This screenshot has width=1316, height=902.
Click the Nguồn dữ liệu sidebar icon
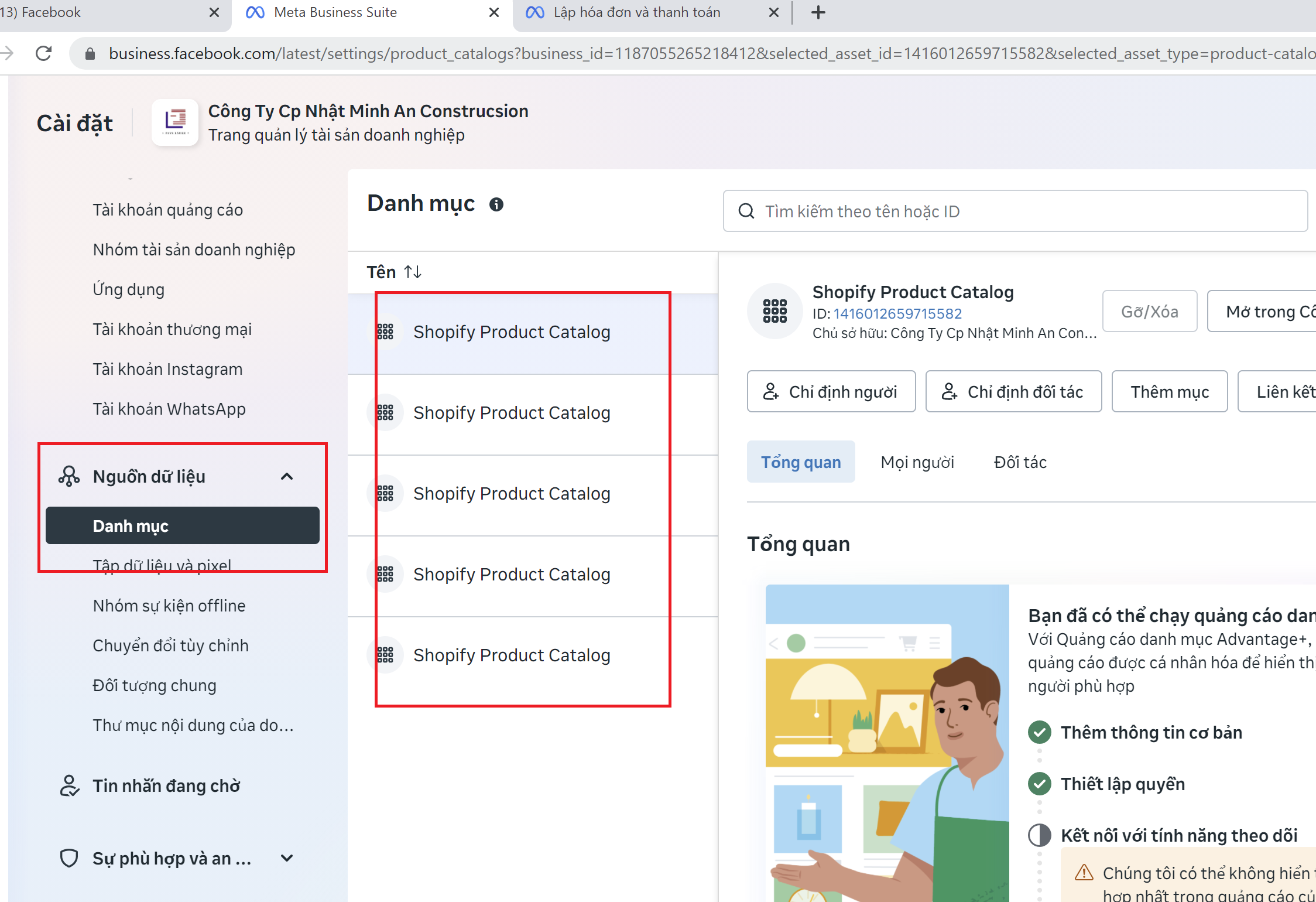click(69, 476)
